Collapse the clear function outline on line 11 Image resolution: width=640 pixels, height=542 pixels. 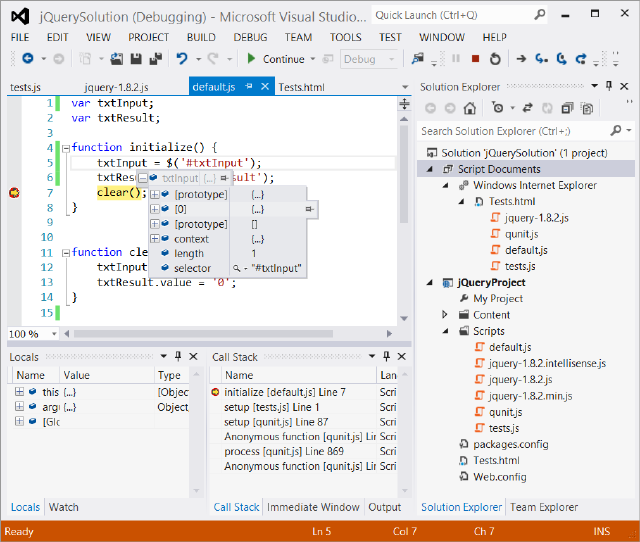click(x=66, y=253)
